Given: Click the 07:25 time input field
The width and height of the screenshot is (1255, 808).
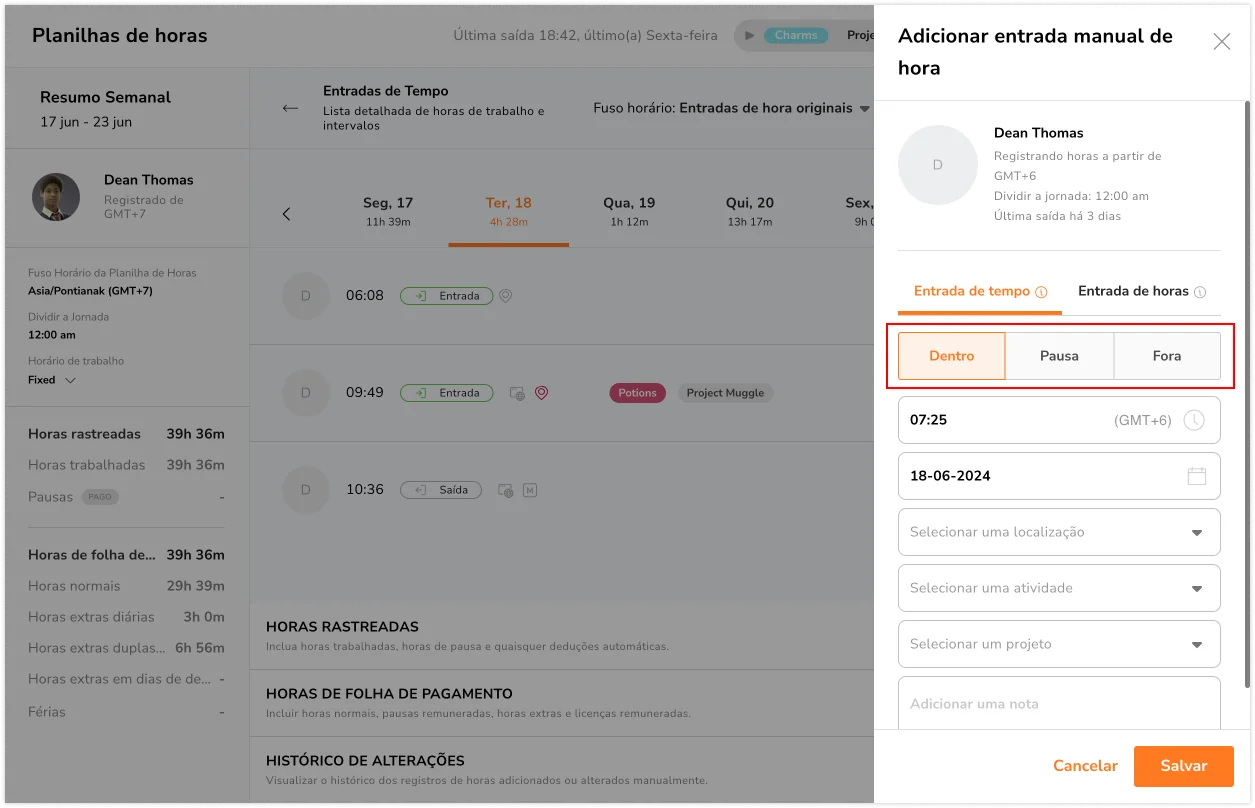Looking at the screenshot, I should [x=1059, y=420].
